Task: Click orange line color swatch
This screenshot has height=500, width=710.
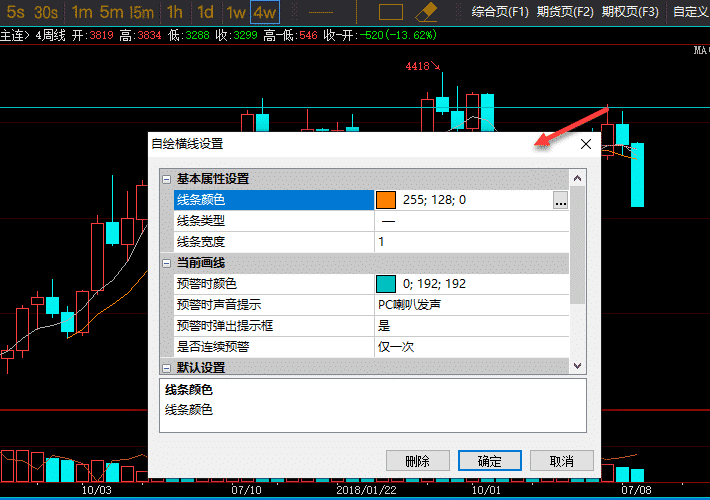Action: pos(386,200)
